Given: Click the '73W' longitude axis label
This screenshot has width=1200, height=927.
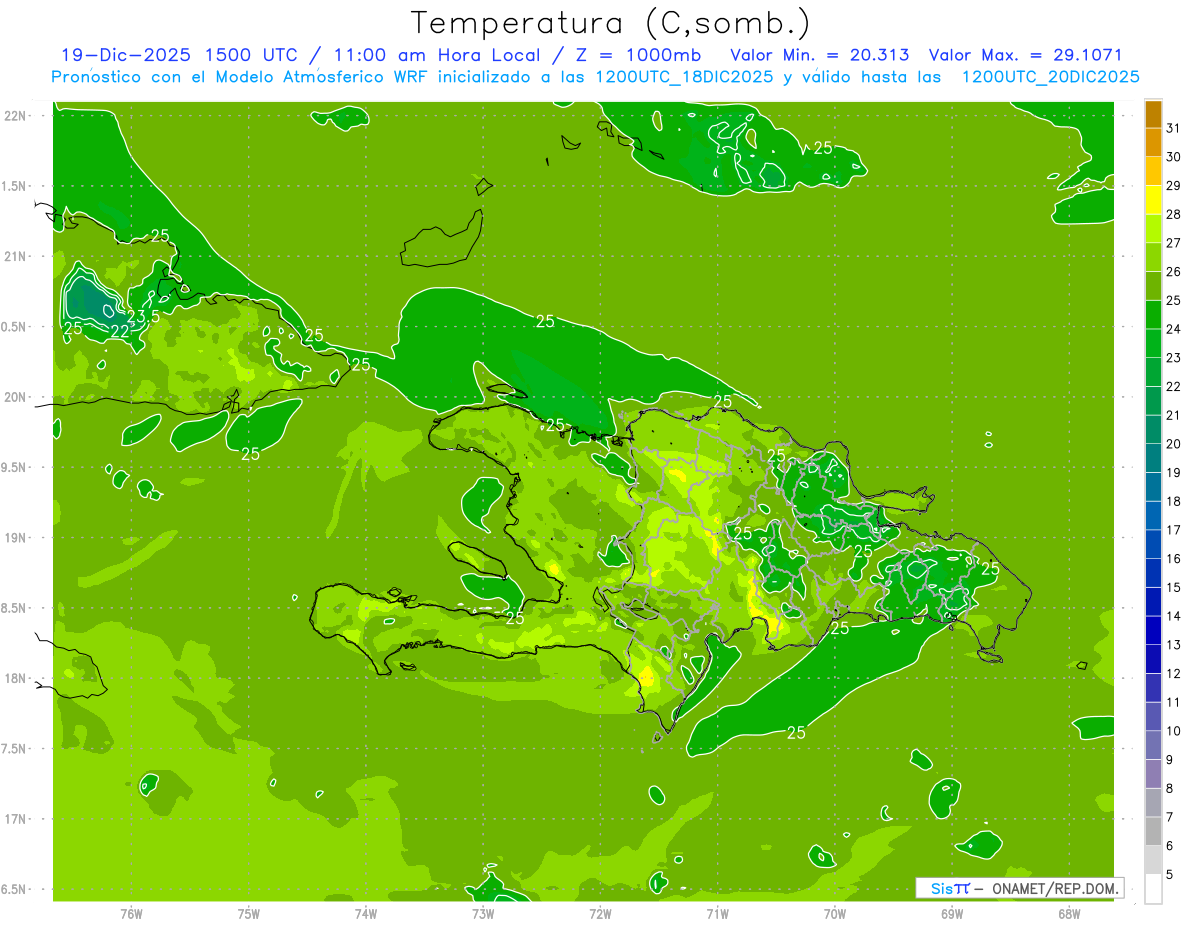Looking at the screenshot, I should pyautogui.click(x=483, y=913).
